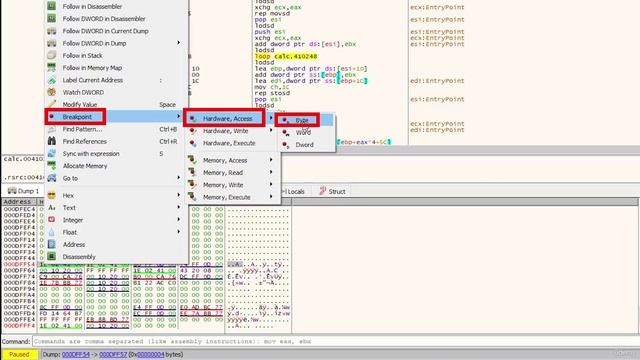This screenshot has width=640, height=360.
Task: Expand the Follow DWORD in Dump submenu arrow
Action: (x=178, y=42)
